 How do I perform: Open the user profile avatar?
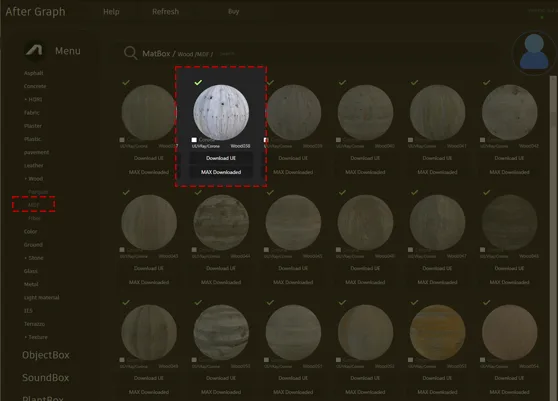pos(534,53)
